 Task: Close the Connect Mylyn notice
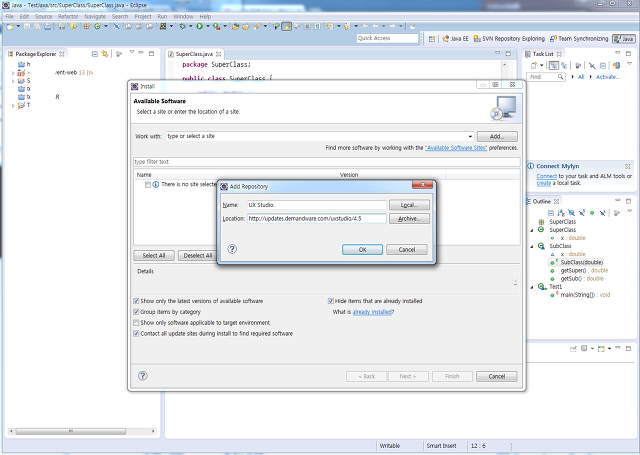[627, 166]
